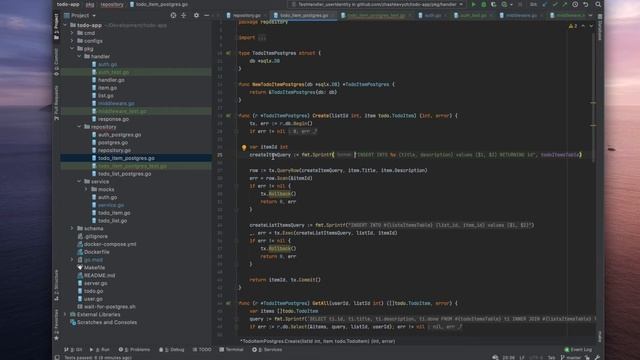Screen dimensions: 640x360
Task: Update project with Git pull arrow
Action: pyautogui.click(x=545, y=4)
